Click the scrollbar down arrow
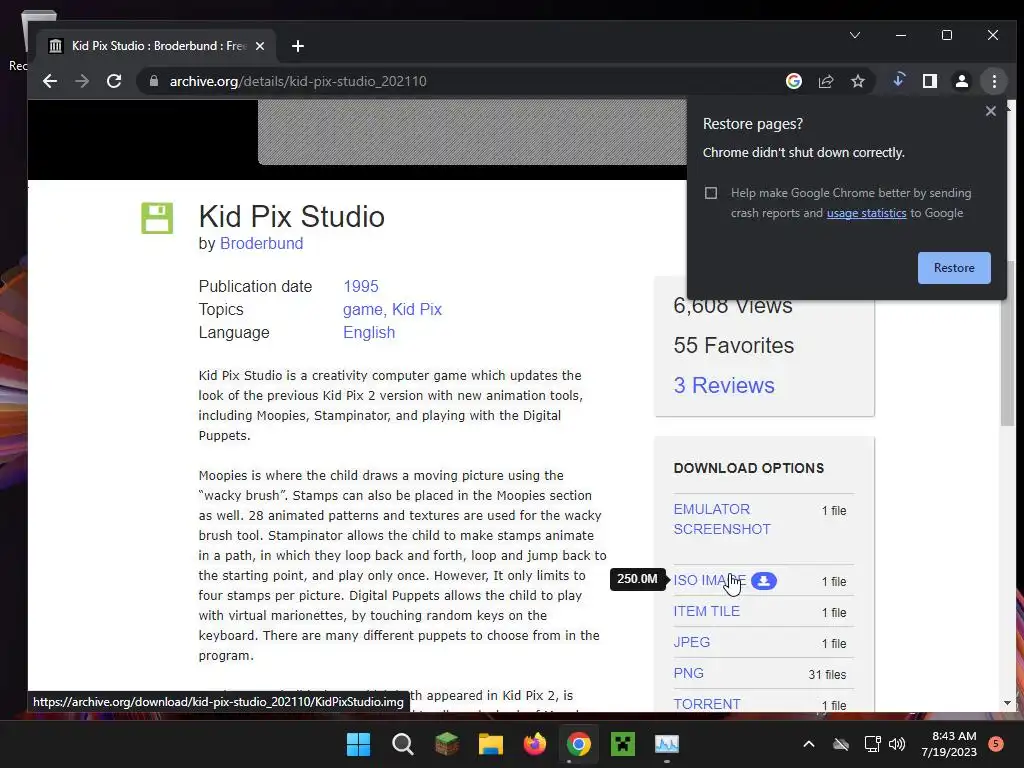This screenshot has width=1024, height=768. pos(1007,703)
